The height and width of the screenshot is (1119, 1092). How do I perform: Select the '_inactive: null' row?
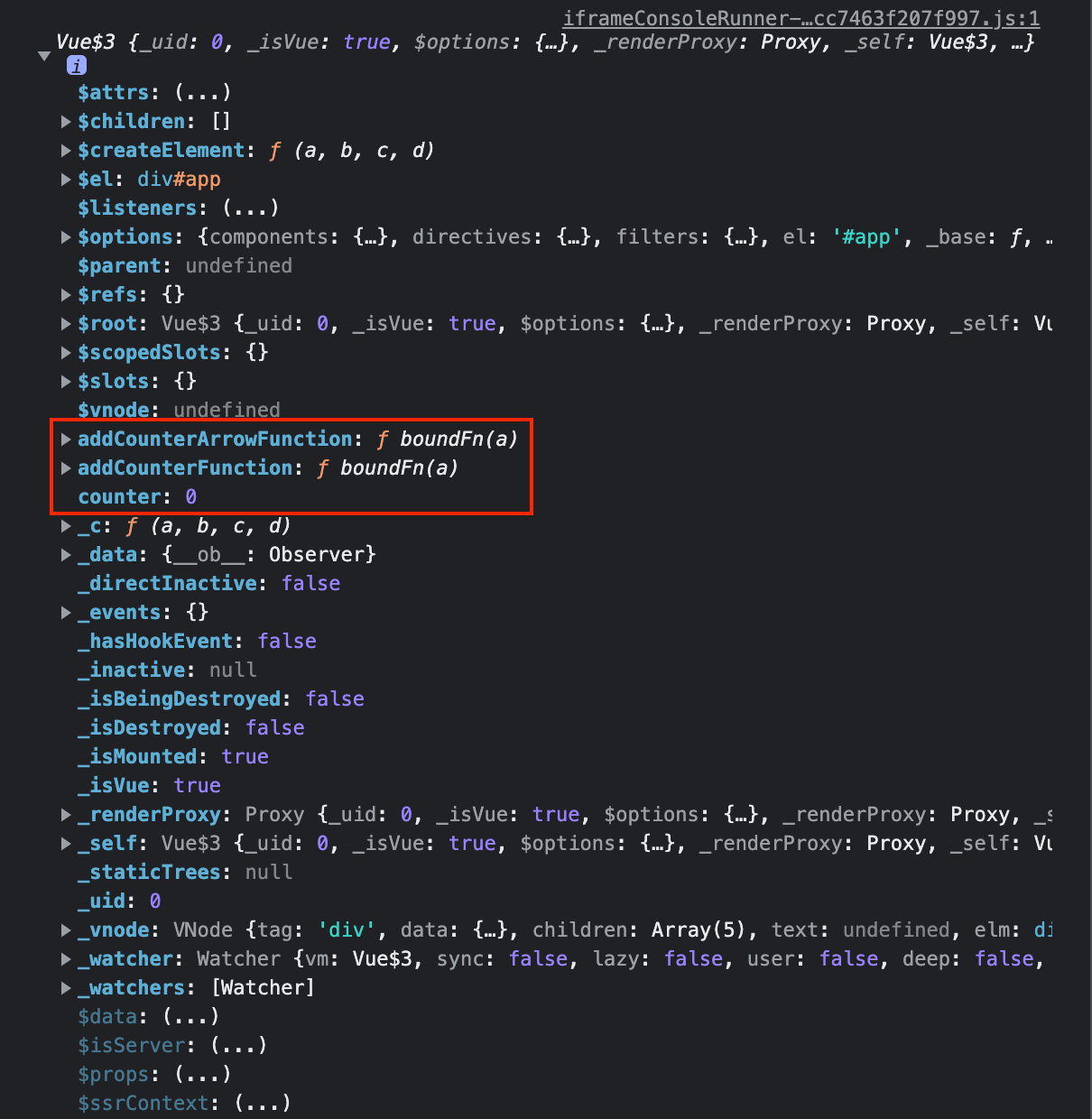click(x=167, y=670)
